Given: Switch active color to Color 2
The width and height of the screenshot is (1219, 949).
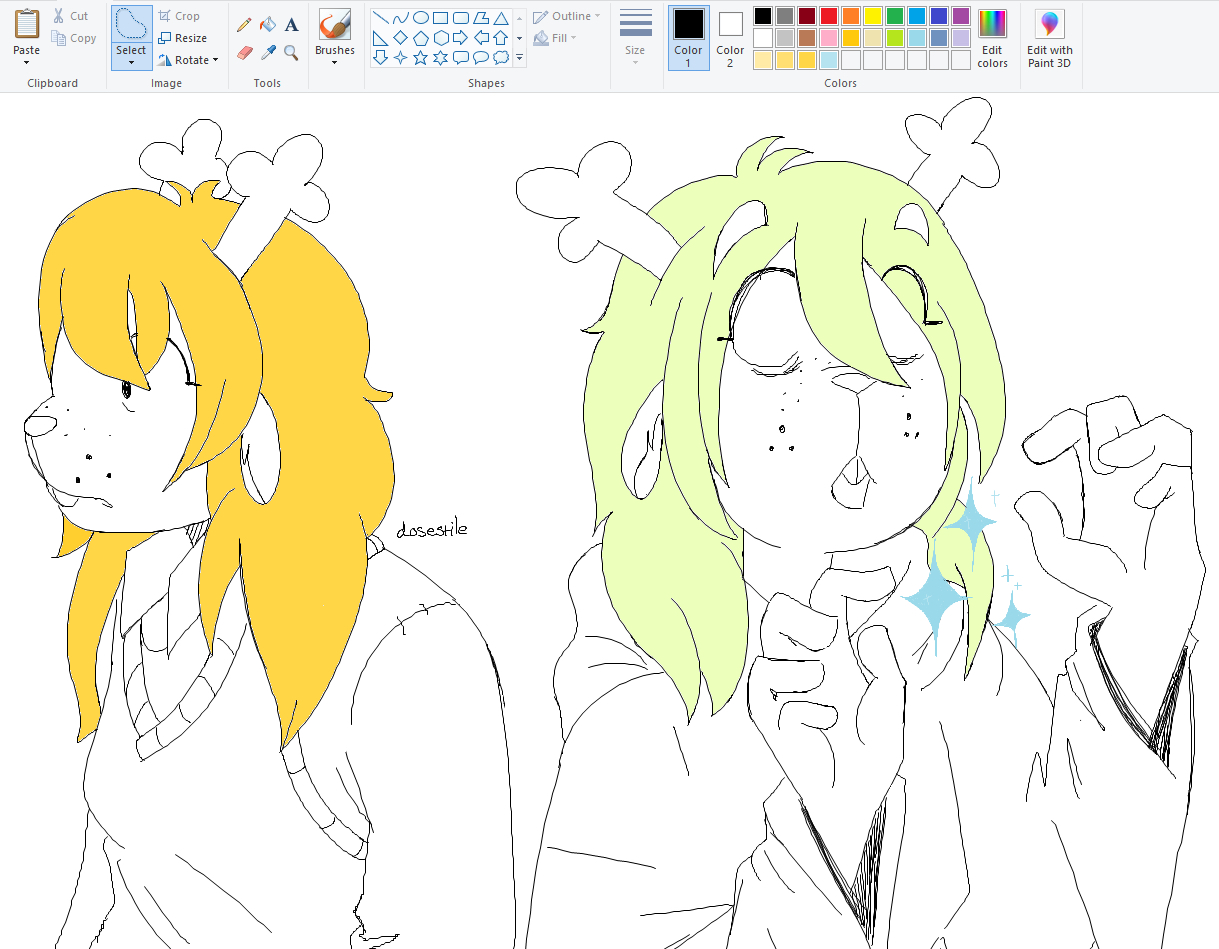Looking at the screenshot, I should click(x=730, y=38).
